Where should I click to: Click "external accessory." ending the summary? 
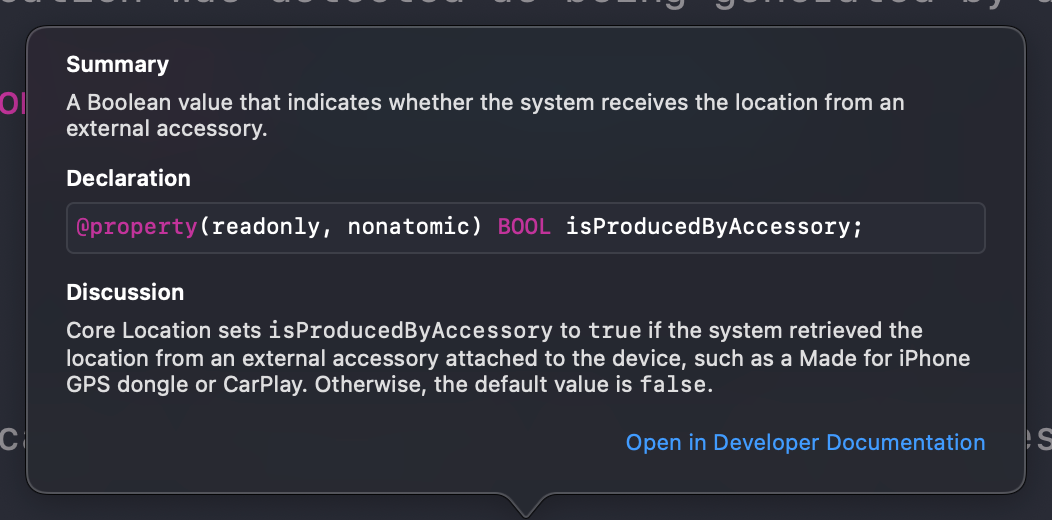(166, 129)
